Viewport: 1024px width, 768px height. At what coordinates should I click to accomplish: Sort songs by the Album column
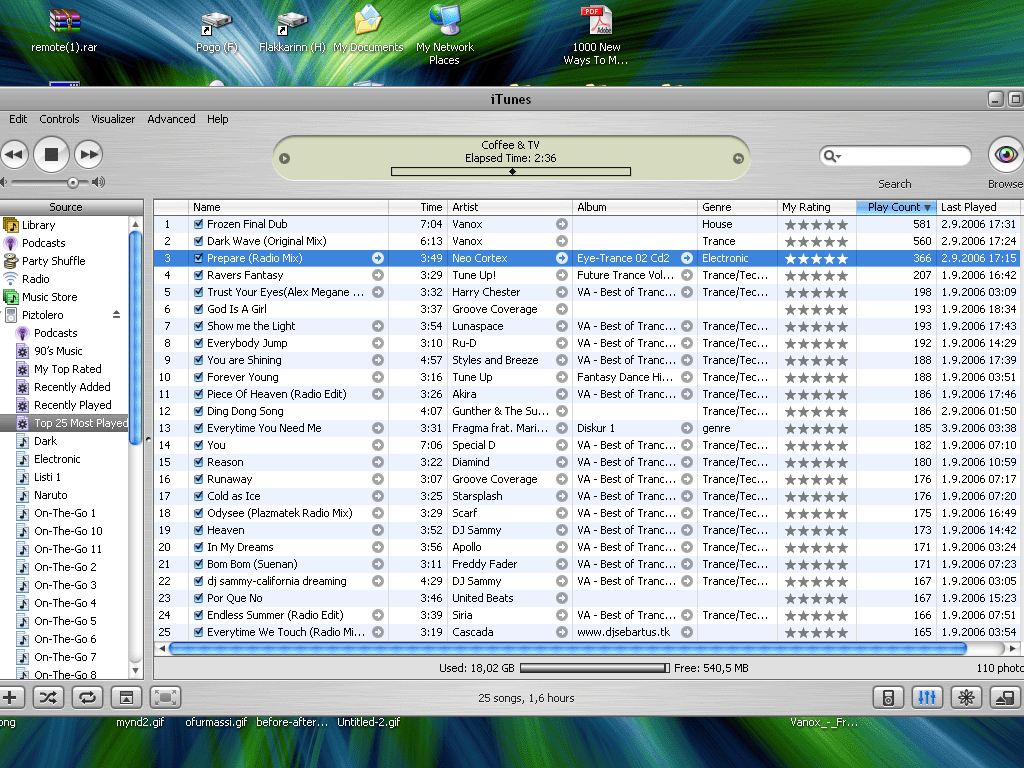(x=635, y=207)
